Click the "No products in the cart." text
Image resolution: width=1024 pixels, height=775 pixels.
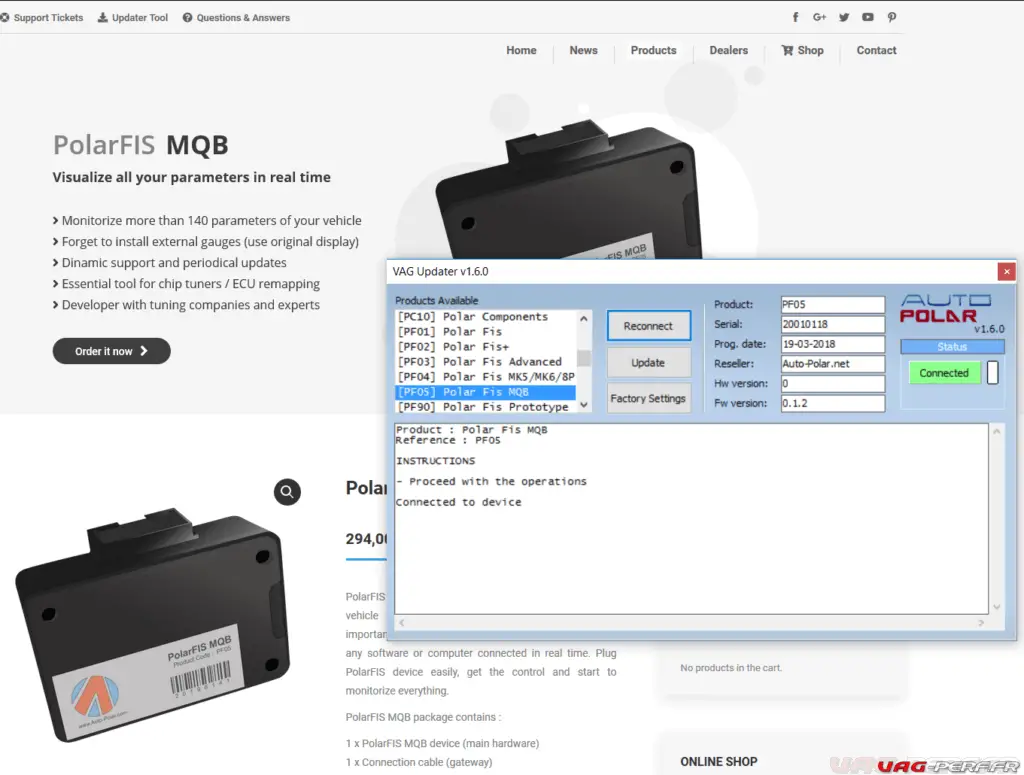tap(731, 668)
